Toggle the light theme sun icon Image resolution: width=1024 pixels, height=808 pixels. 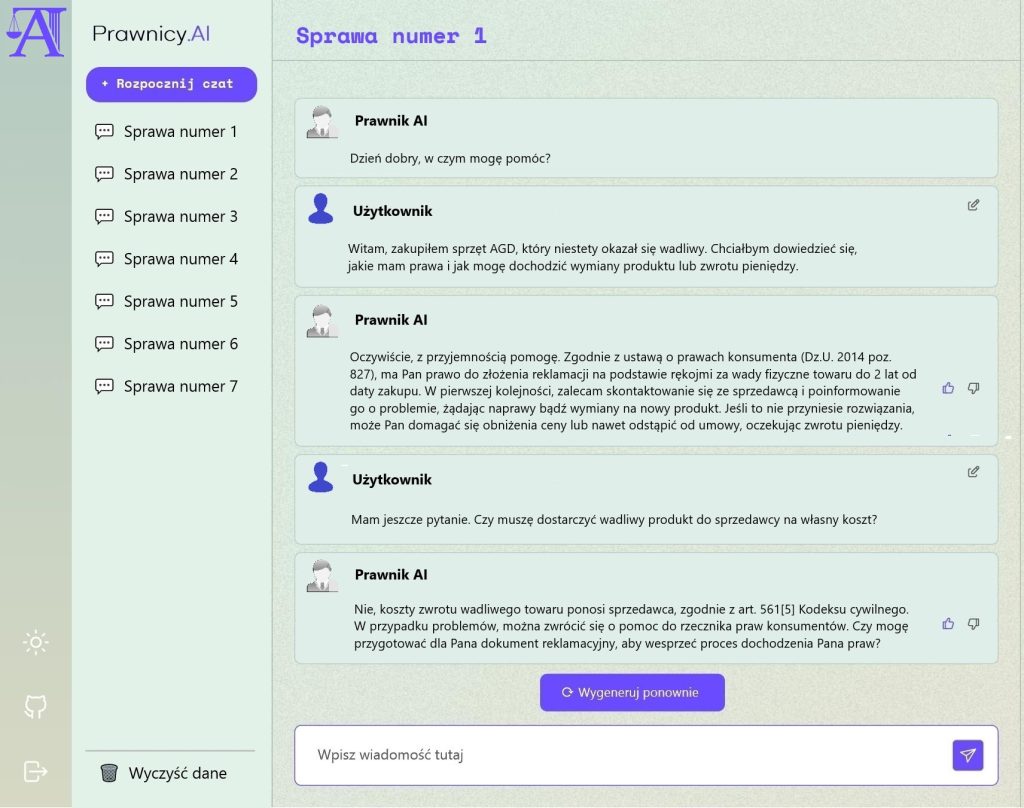click(x=35, y=643)
